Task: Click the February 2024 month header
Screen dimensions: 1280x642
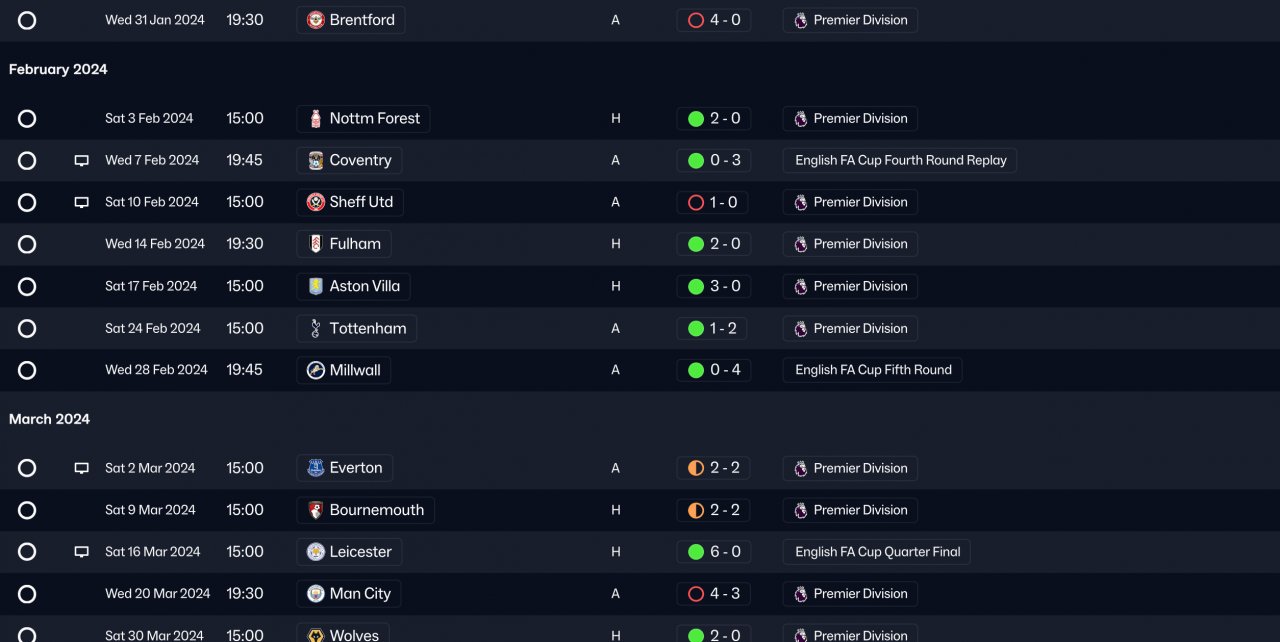Action: point(58,69)
